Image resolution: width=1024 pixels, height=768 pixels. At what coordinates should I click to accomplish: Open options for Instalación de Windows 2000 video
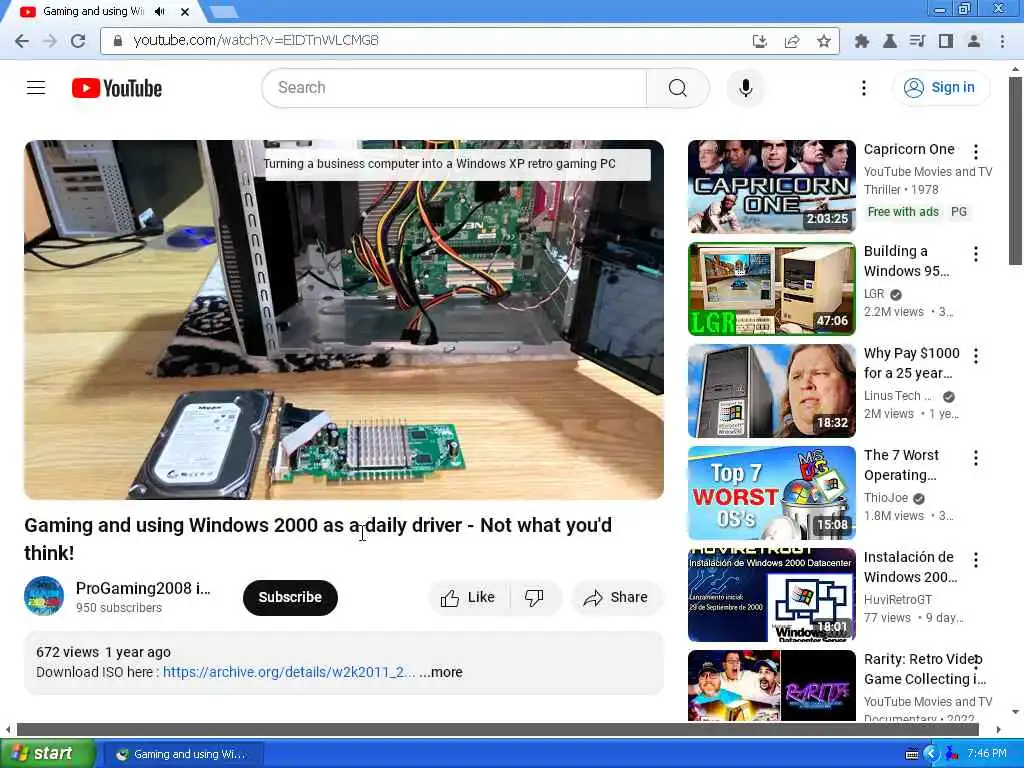click(x=976, y=560)
